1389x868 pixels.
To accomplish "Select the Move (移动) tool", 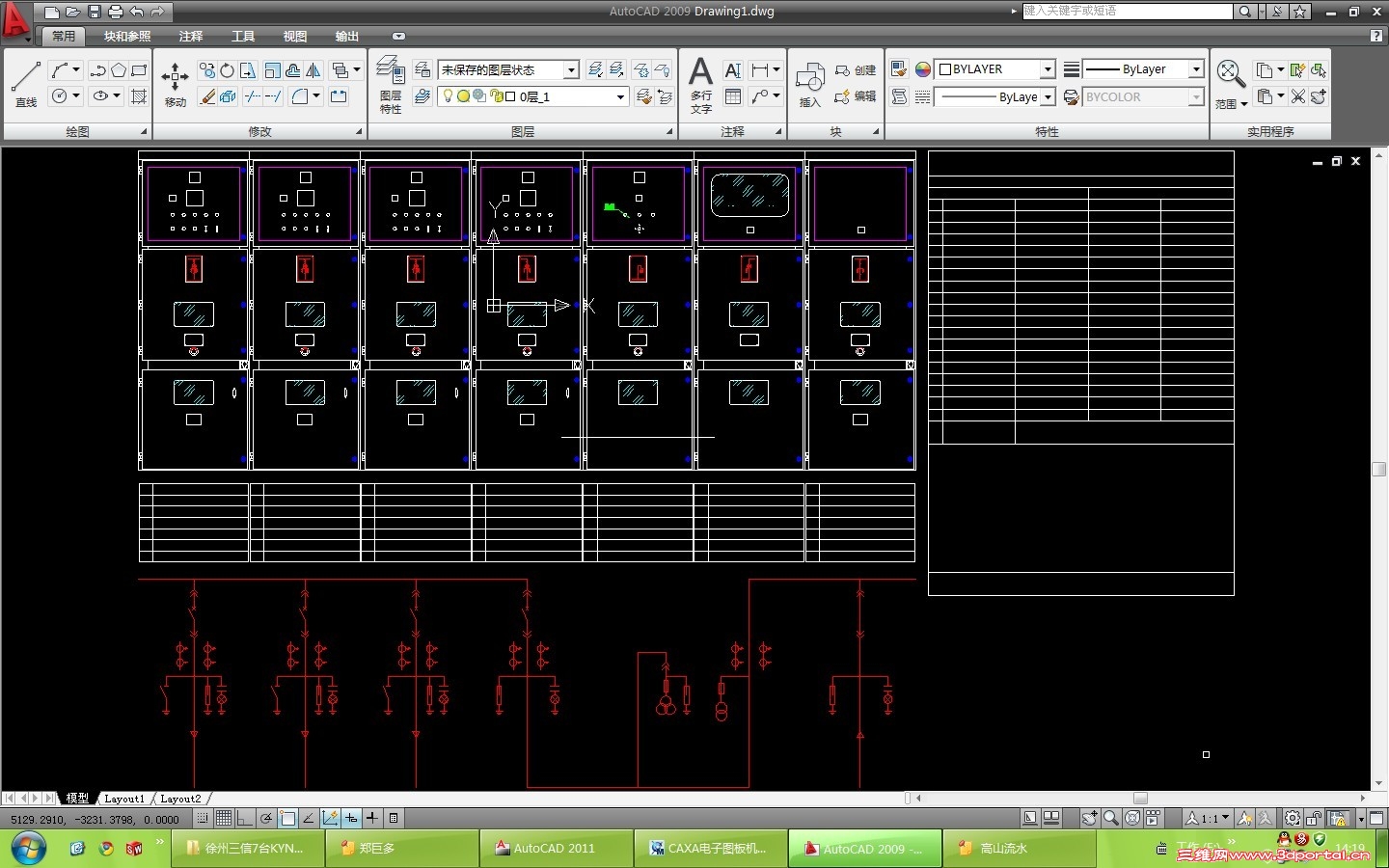I will tap(175, 83).
